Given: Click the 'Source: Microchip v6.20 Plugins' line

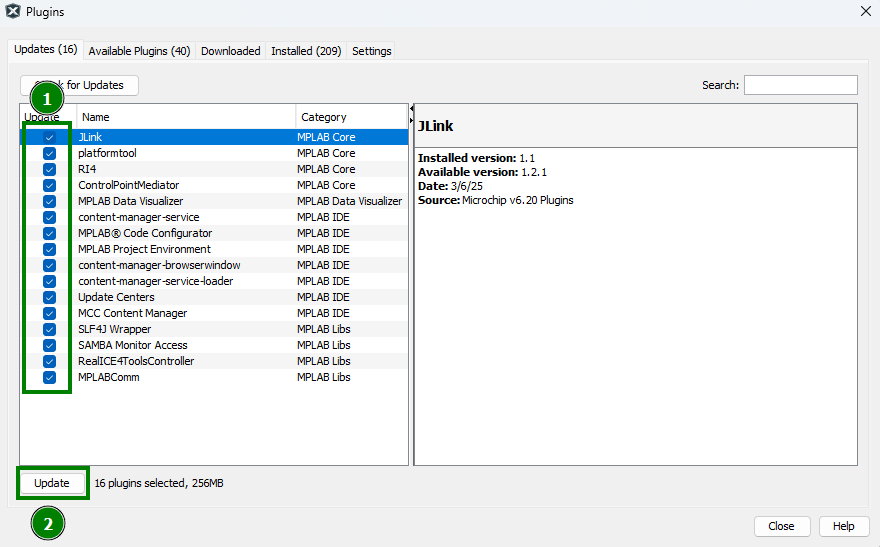Looking at the screenshot, I should [496, 200].
